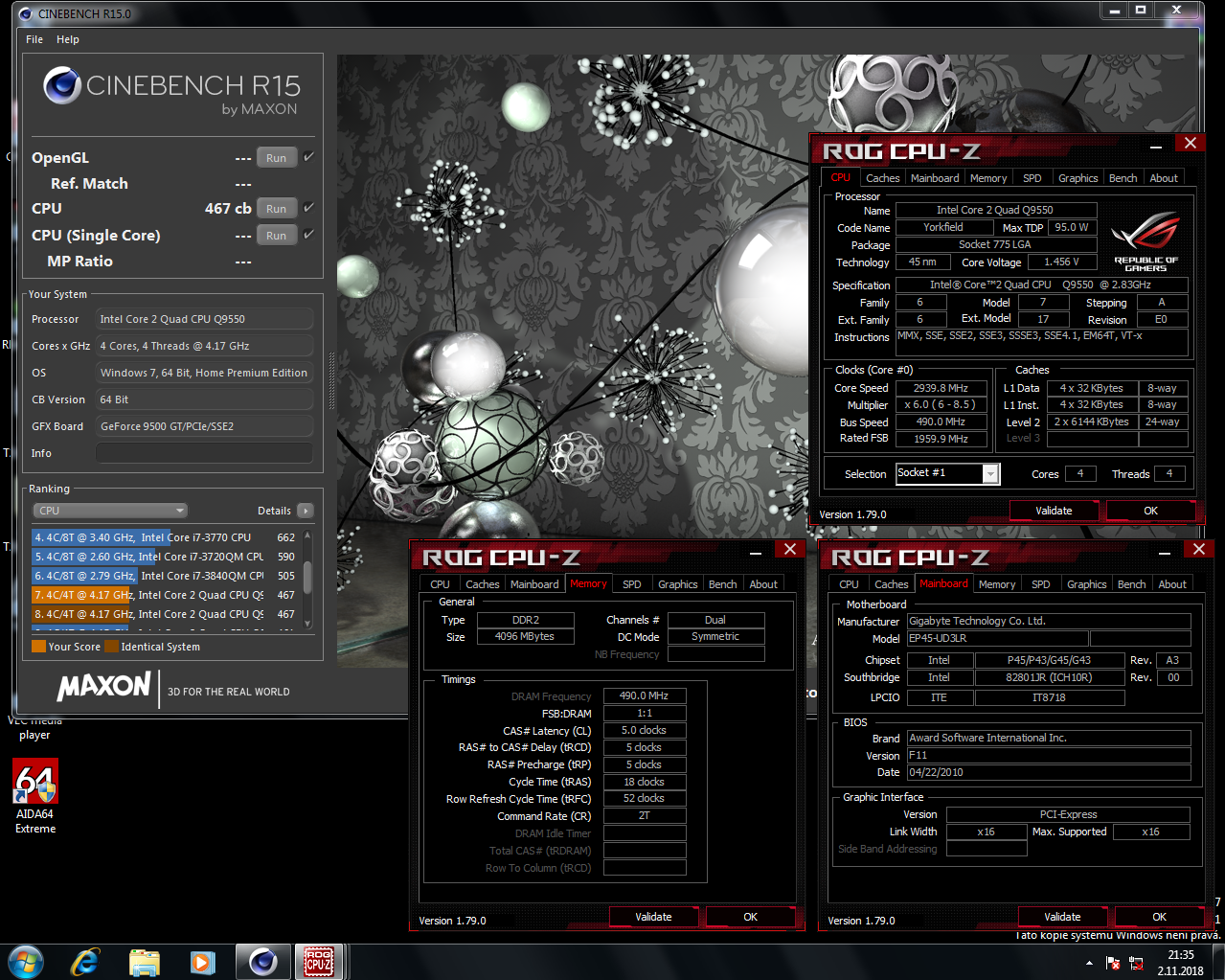Toggle CPU (Single Core) test checkbox

click(308, 234)
